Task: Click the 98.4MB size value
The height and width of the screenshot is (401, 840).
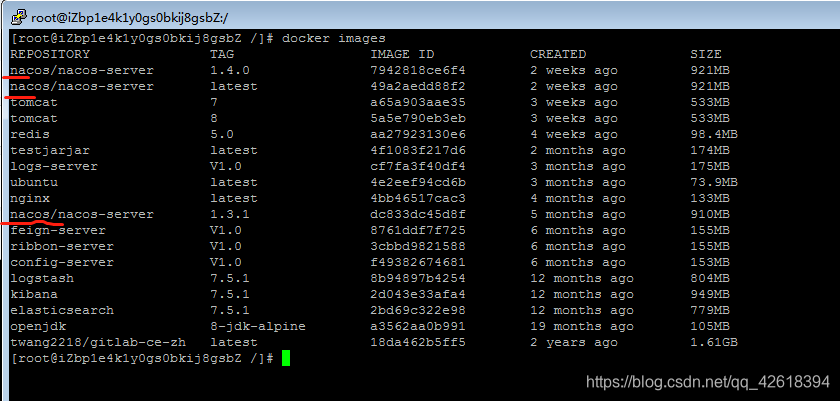Action: pyautogui.click(x=714, y=134)
